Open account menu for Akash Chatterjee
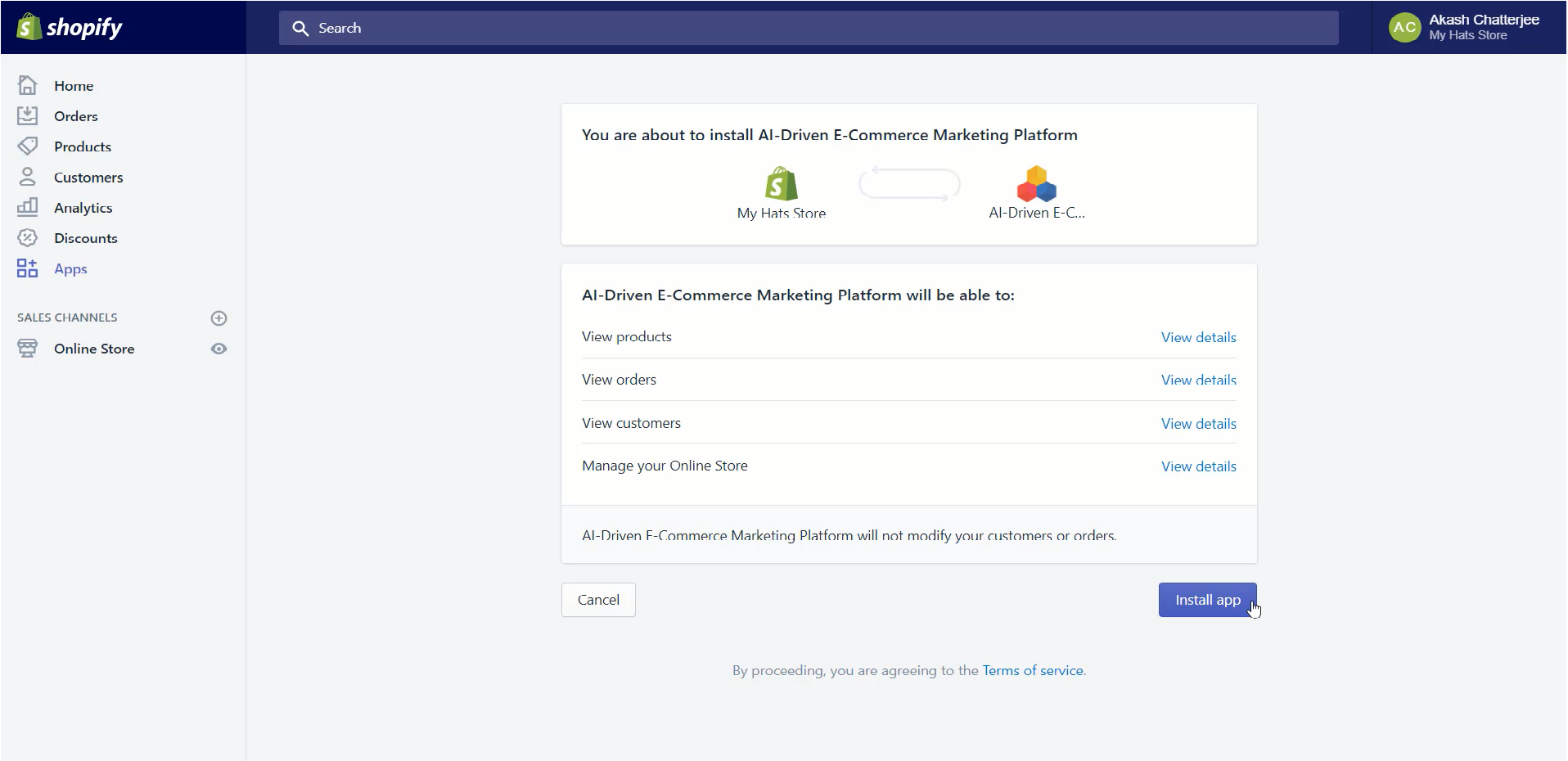 (1469, 27)
